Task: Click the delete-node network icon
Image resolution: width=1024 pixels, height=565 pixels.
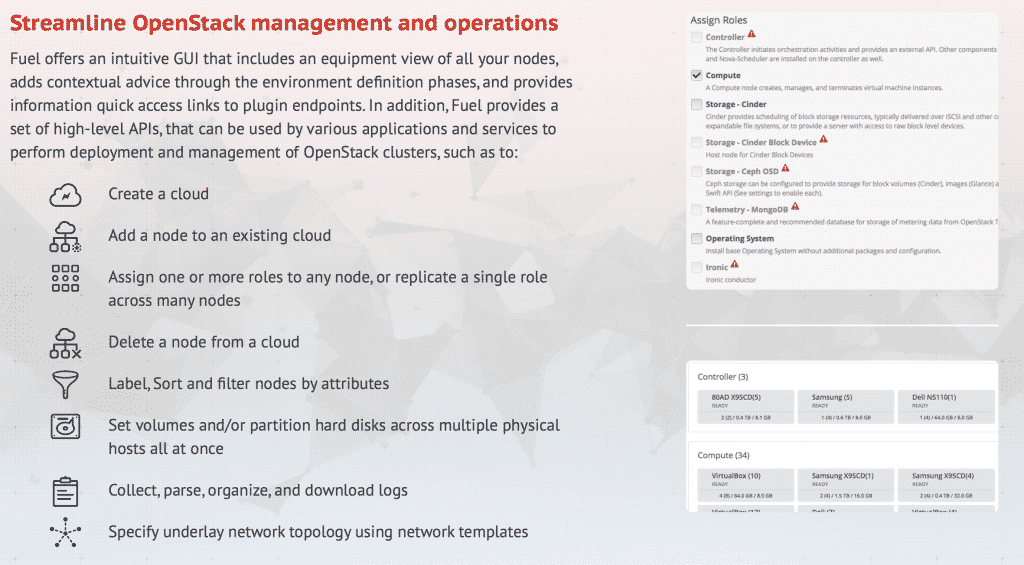Action: 65,343
